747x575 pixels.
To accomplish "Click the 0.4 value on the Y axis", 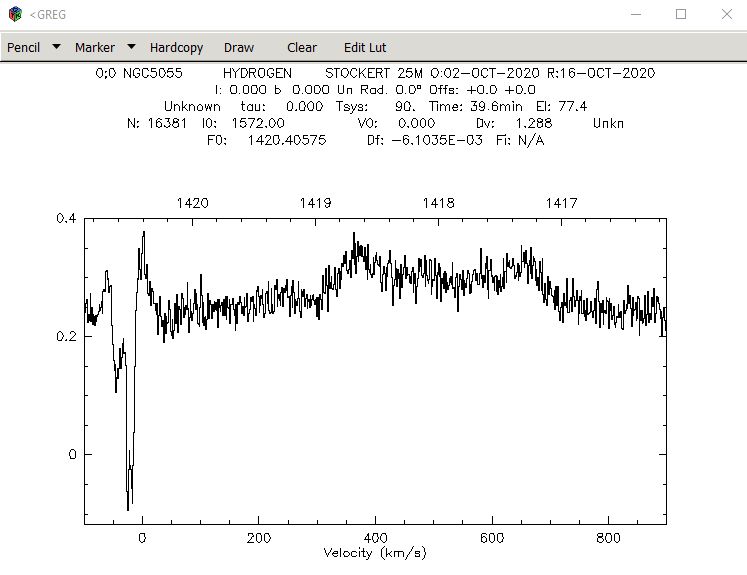I will 66,218.
